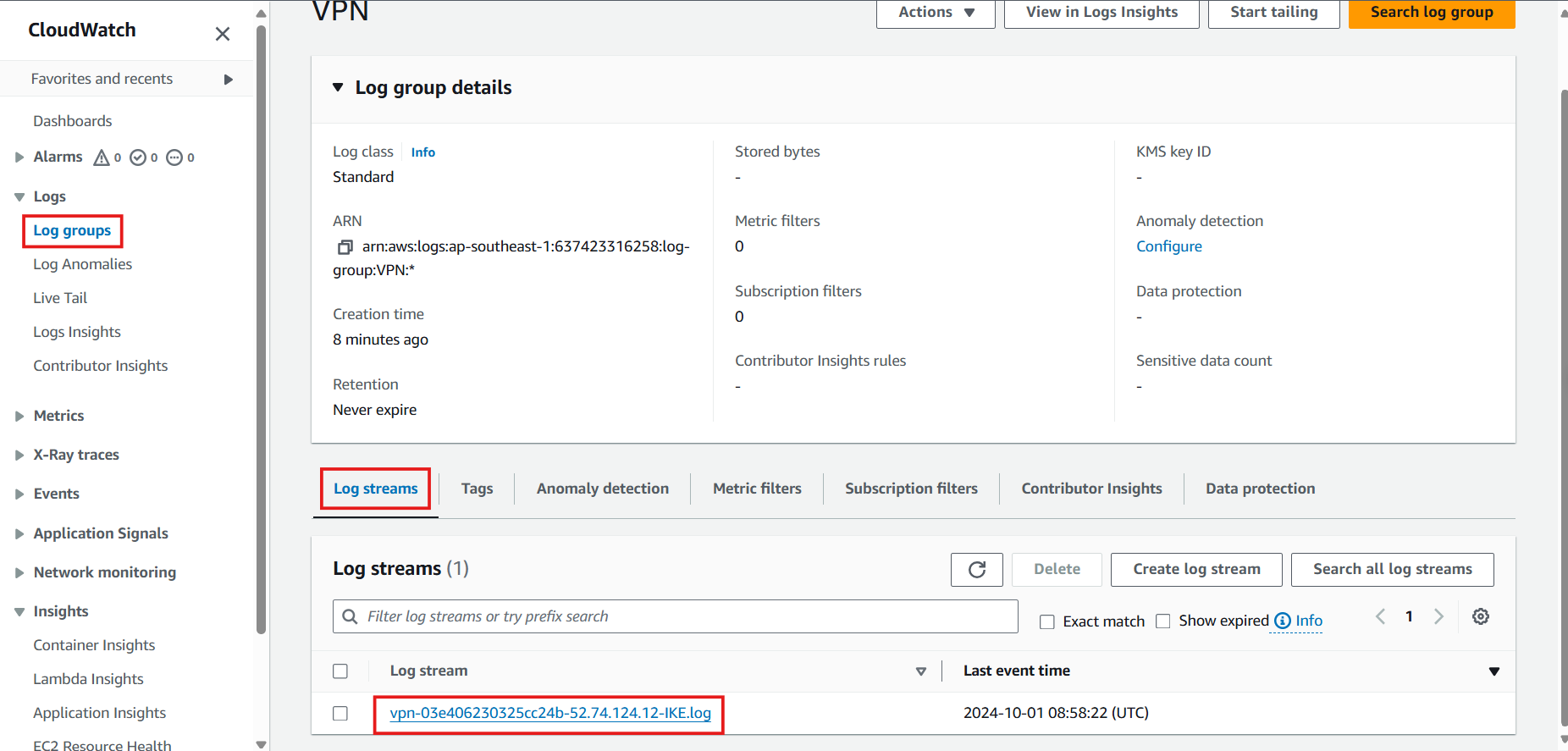This screenshot has width=1568, height=751.
Task: Click Start tailing button
Action: coord(1273,13)
